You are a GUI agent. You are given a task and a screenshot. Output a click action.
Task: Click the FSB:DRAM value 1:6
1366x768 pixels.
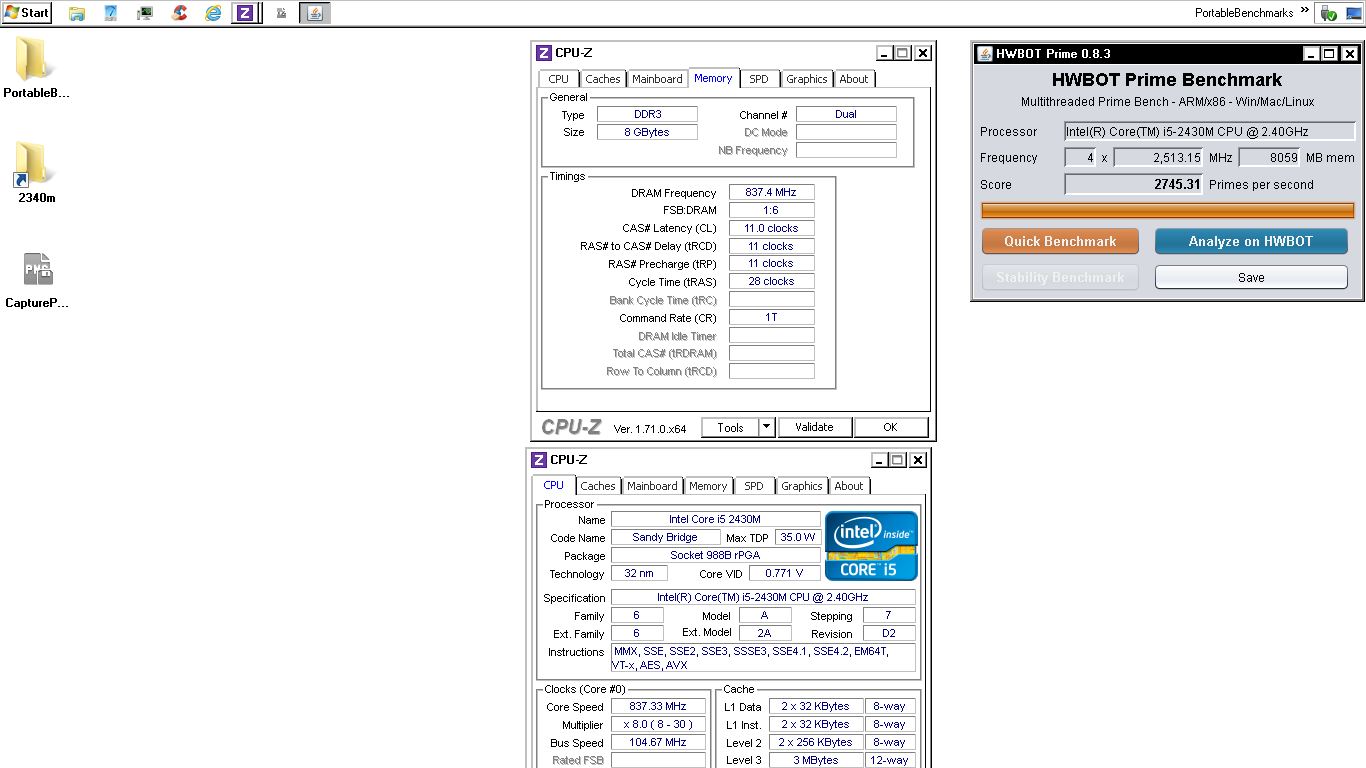pos(771,211)
